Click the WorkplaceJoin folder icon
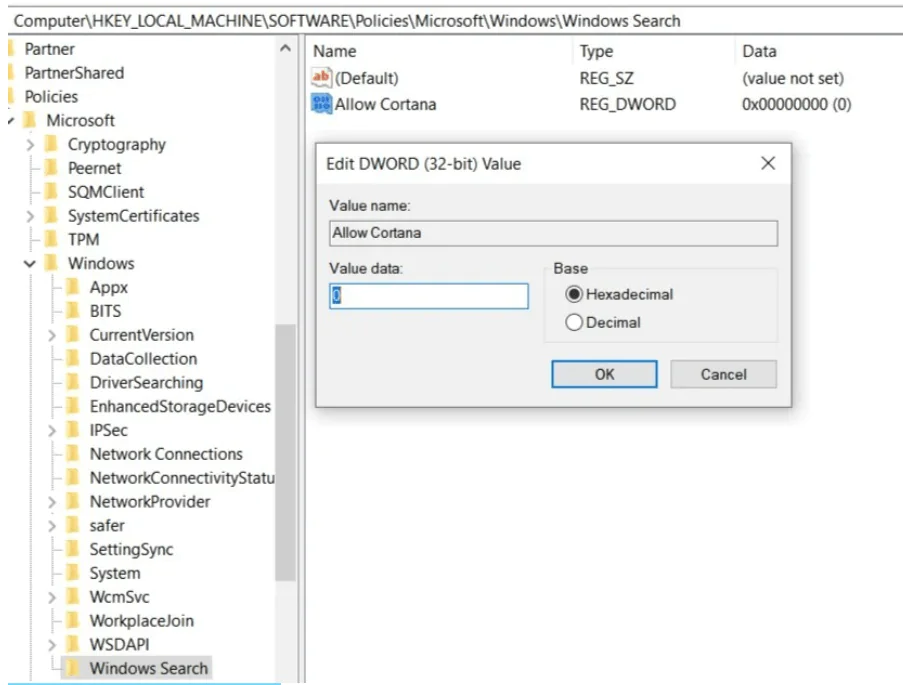This screenshot has width=903, height=685. pyautogui.click(x=73, y=620)
